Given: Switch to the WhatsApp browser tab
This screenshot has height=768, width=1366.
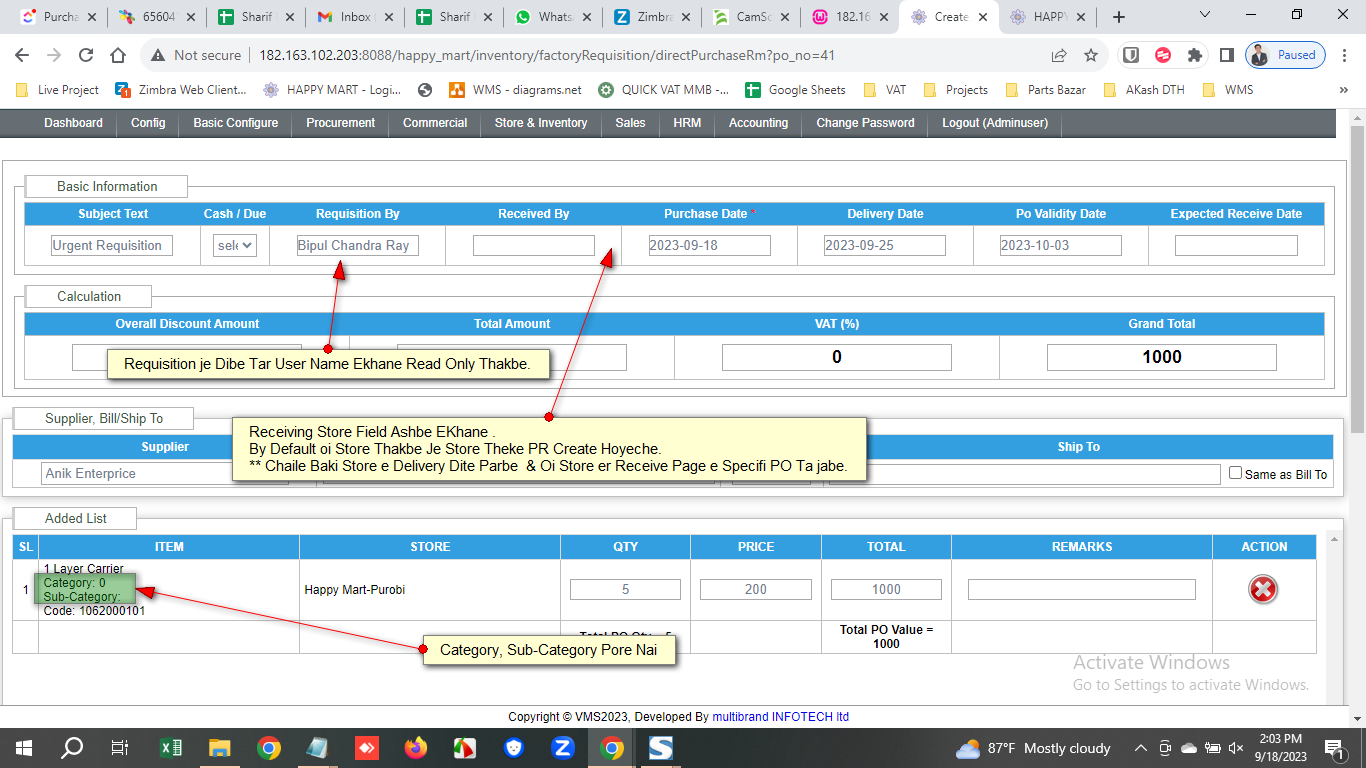Looking at the screenshot, I should [555, 17].
